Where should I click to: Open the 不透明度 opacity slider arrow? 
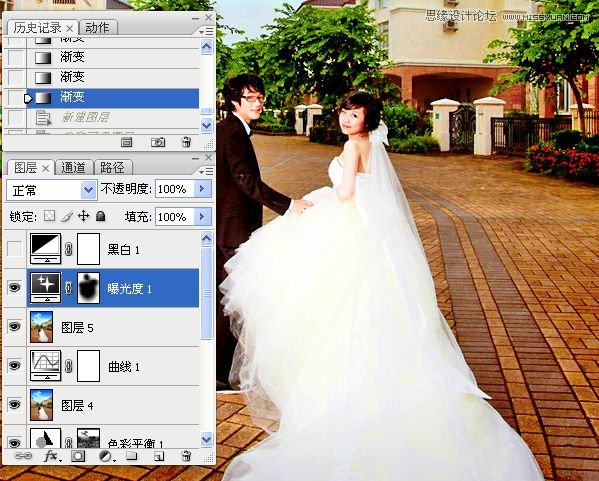(x=202, y=189)
